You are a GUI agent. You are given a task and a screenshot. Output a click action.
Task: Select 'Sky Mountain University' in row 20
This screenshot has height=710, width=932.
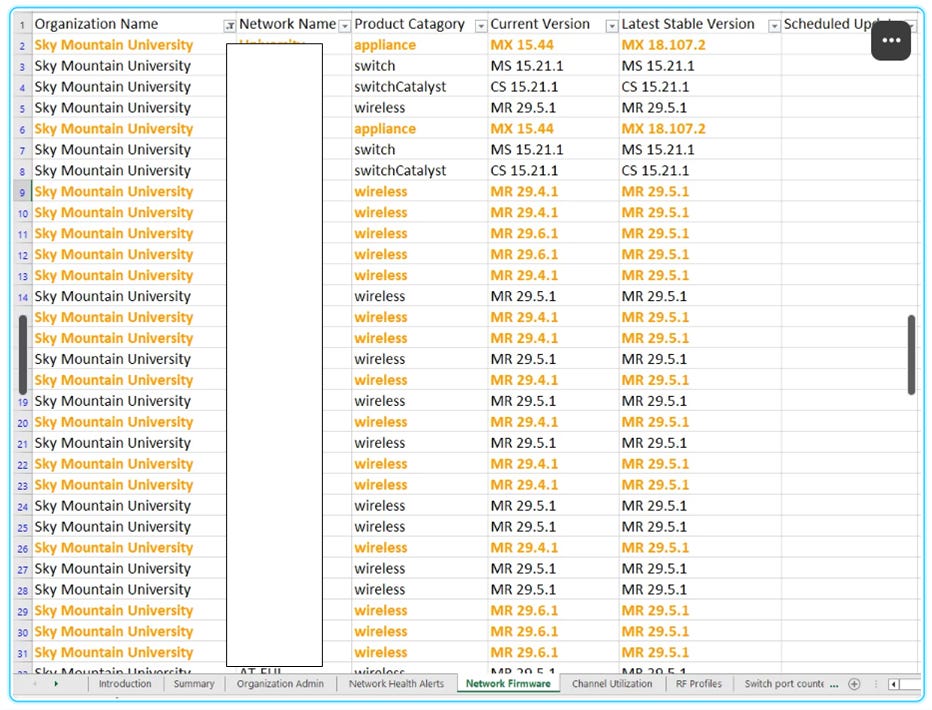(129, 422)
